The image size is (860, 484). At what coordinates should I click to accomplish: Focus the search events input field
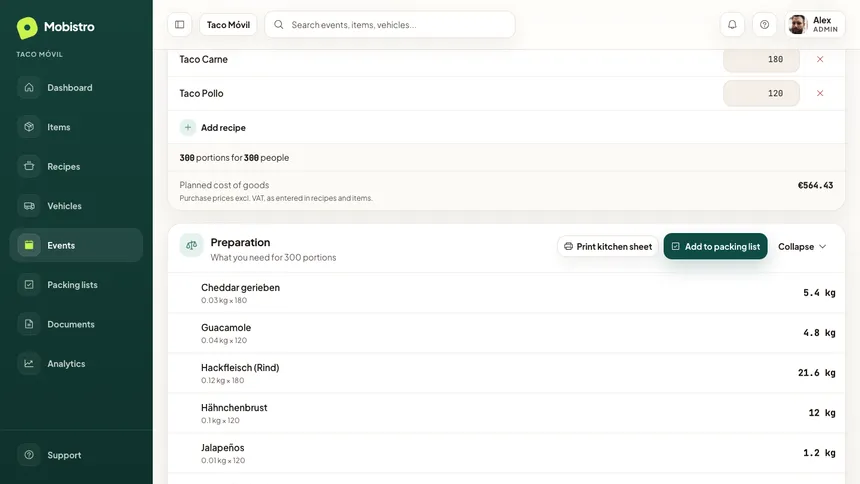[x=390, y=25]
